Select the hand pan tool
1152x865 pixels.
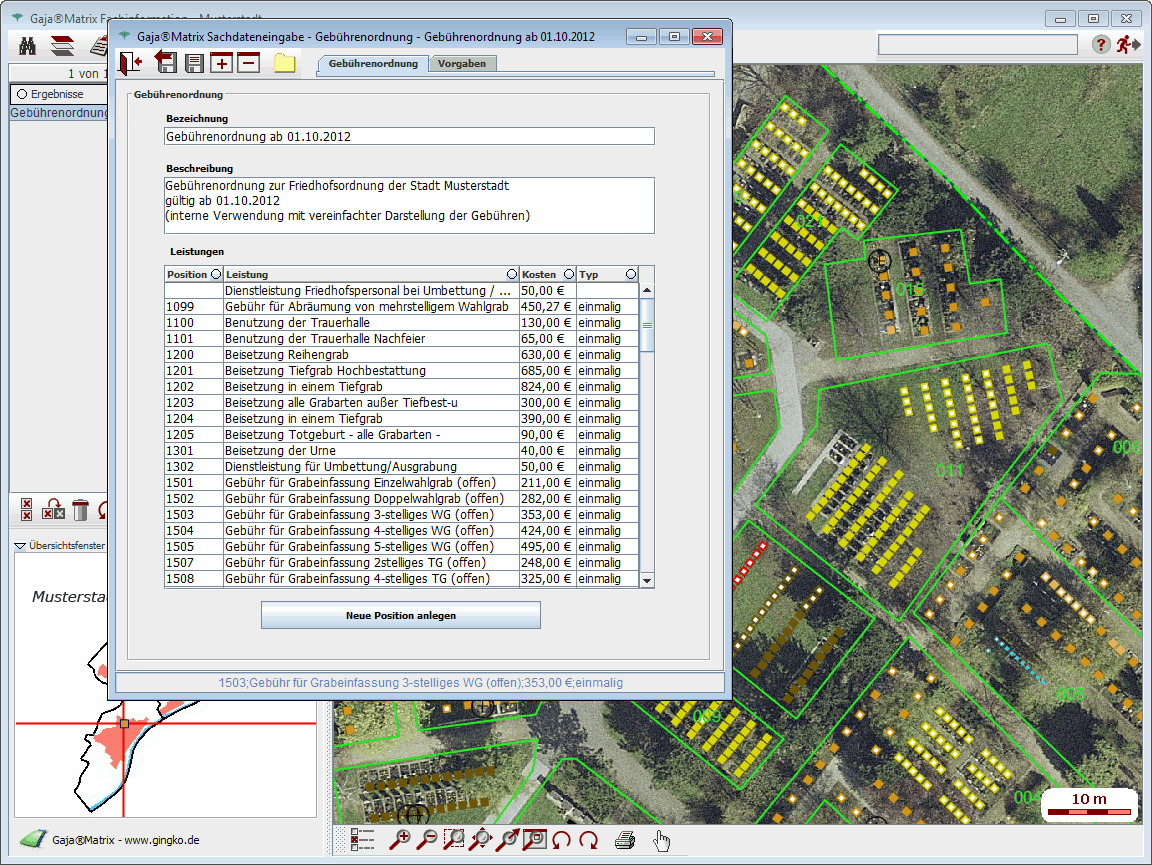pos(661,840)
